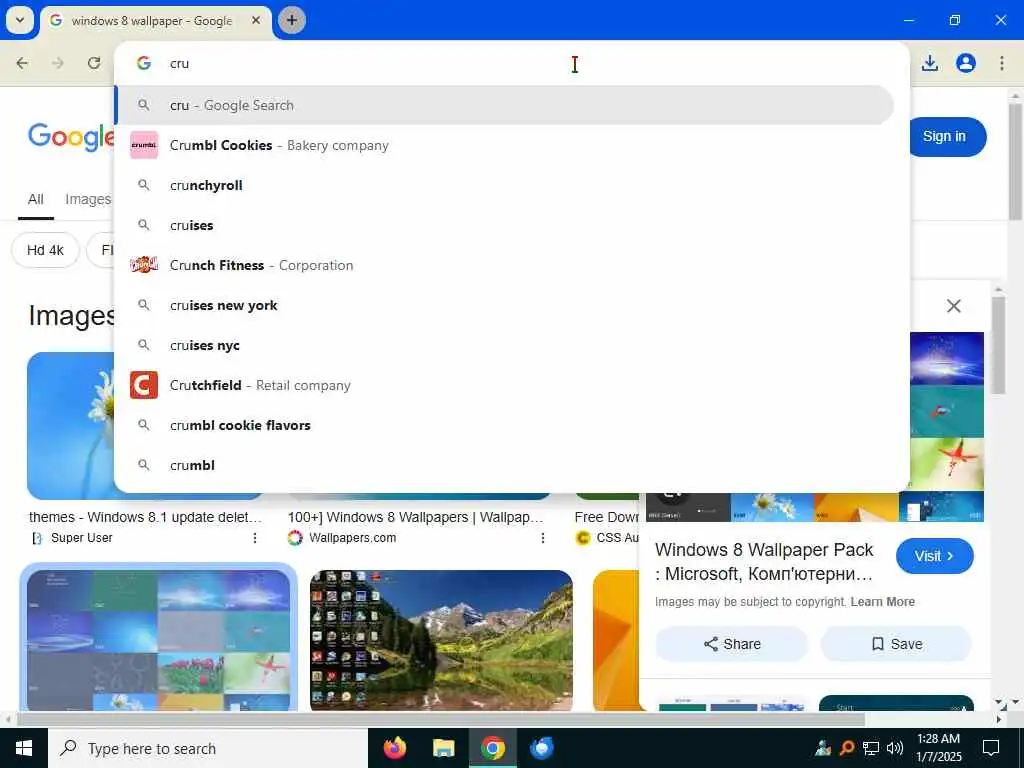Click the Crumbl Cookies pink logo icon
The height and width of the screenshot is (768, 1024).
point(144,145)
